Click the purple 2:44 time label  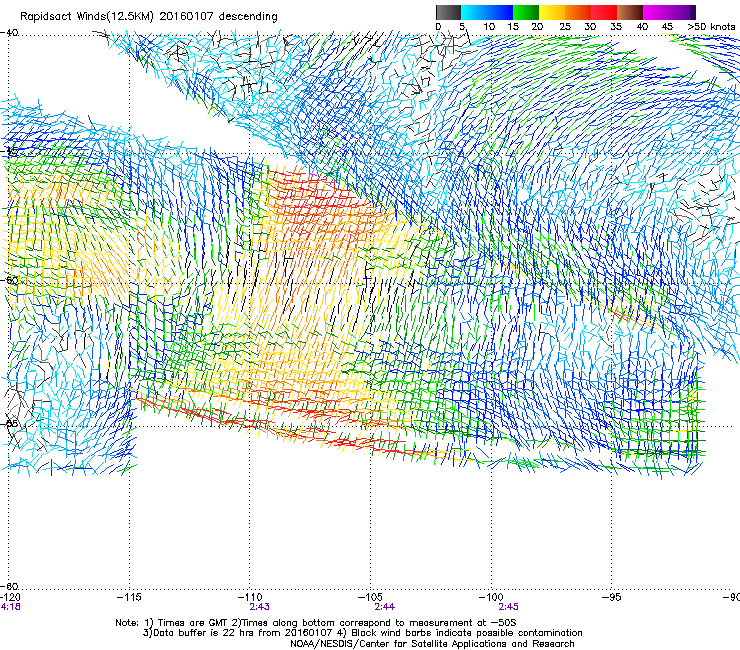pyautogui.click(x=385, y=607)
